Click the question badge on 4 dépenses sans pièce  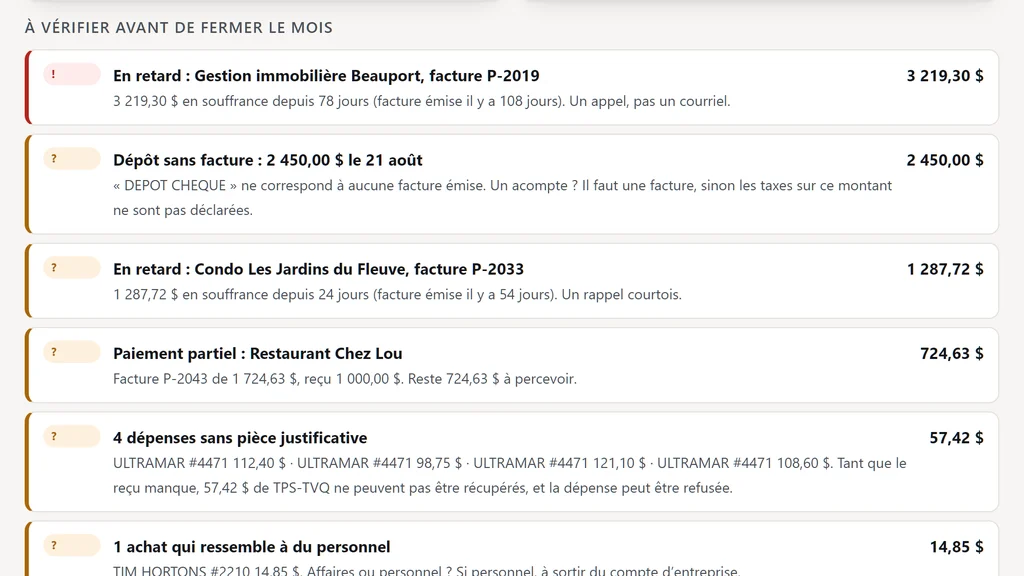[72, 436]
